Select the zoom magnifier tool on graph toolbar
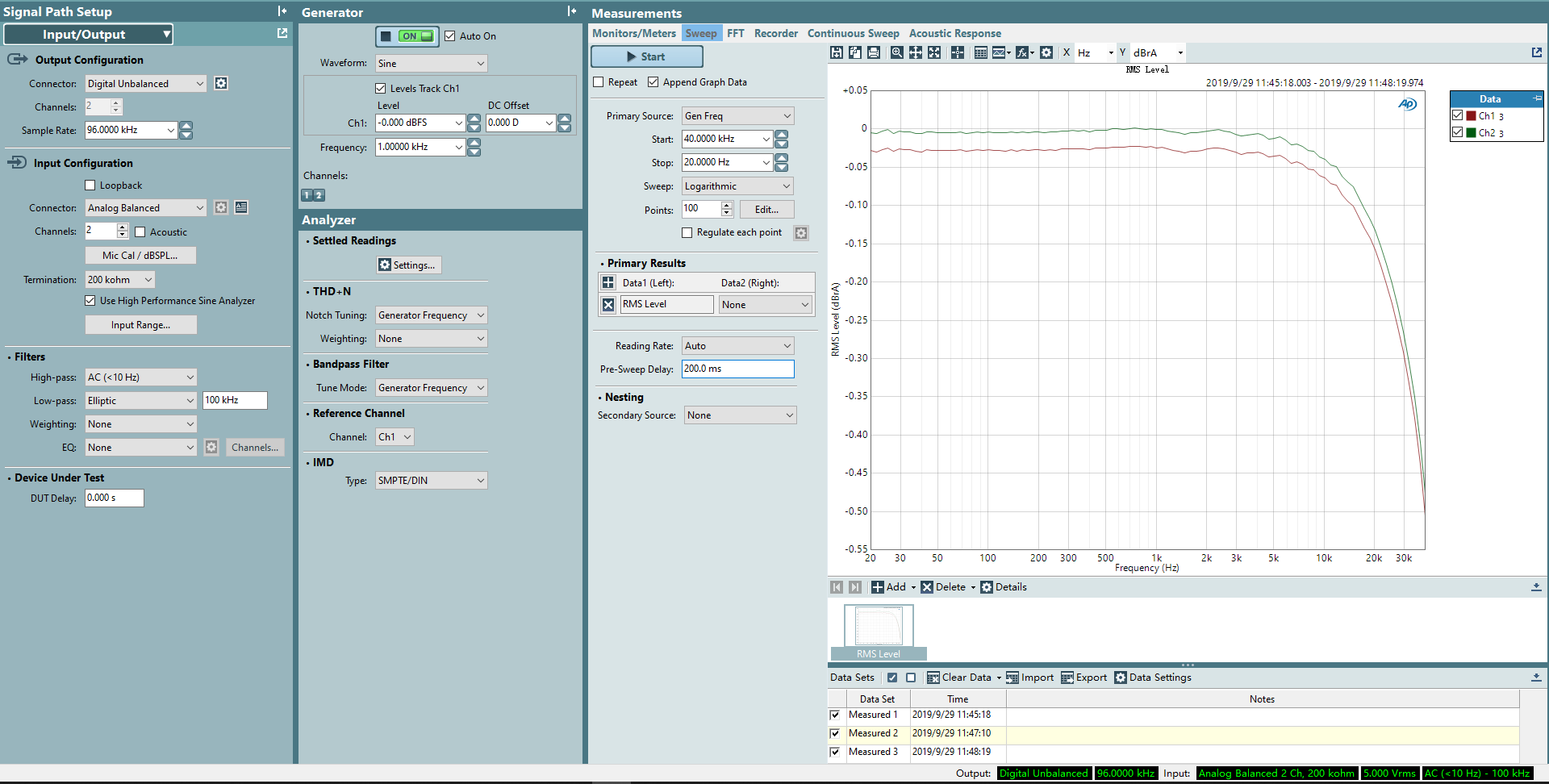Screen dimensions: 1549x784 coord(897,52)
